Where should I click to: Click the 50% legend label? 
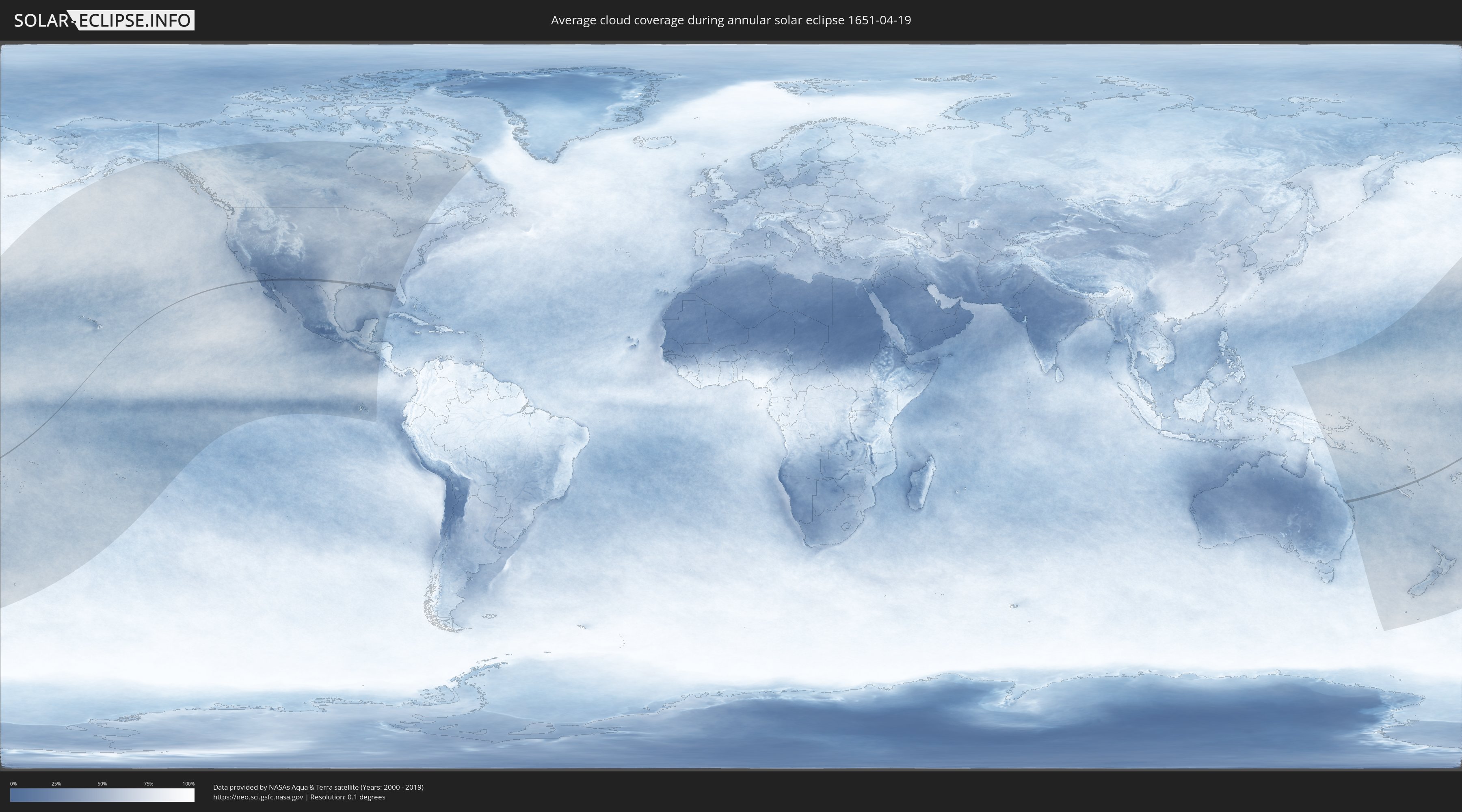tap(102, 784)
